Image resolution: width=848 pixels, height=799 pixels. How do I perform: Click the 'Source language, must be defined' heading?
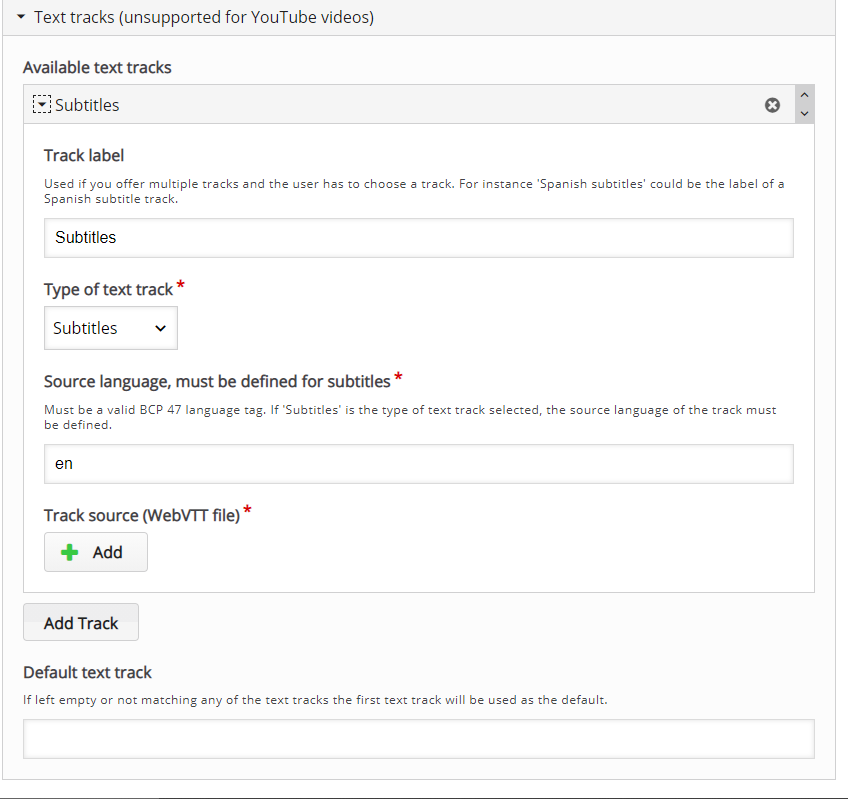217,382
